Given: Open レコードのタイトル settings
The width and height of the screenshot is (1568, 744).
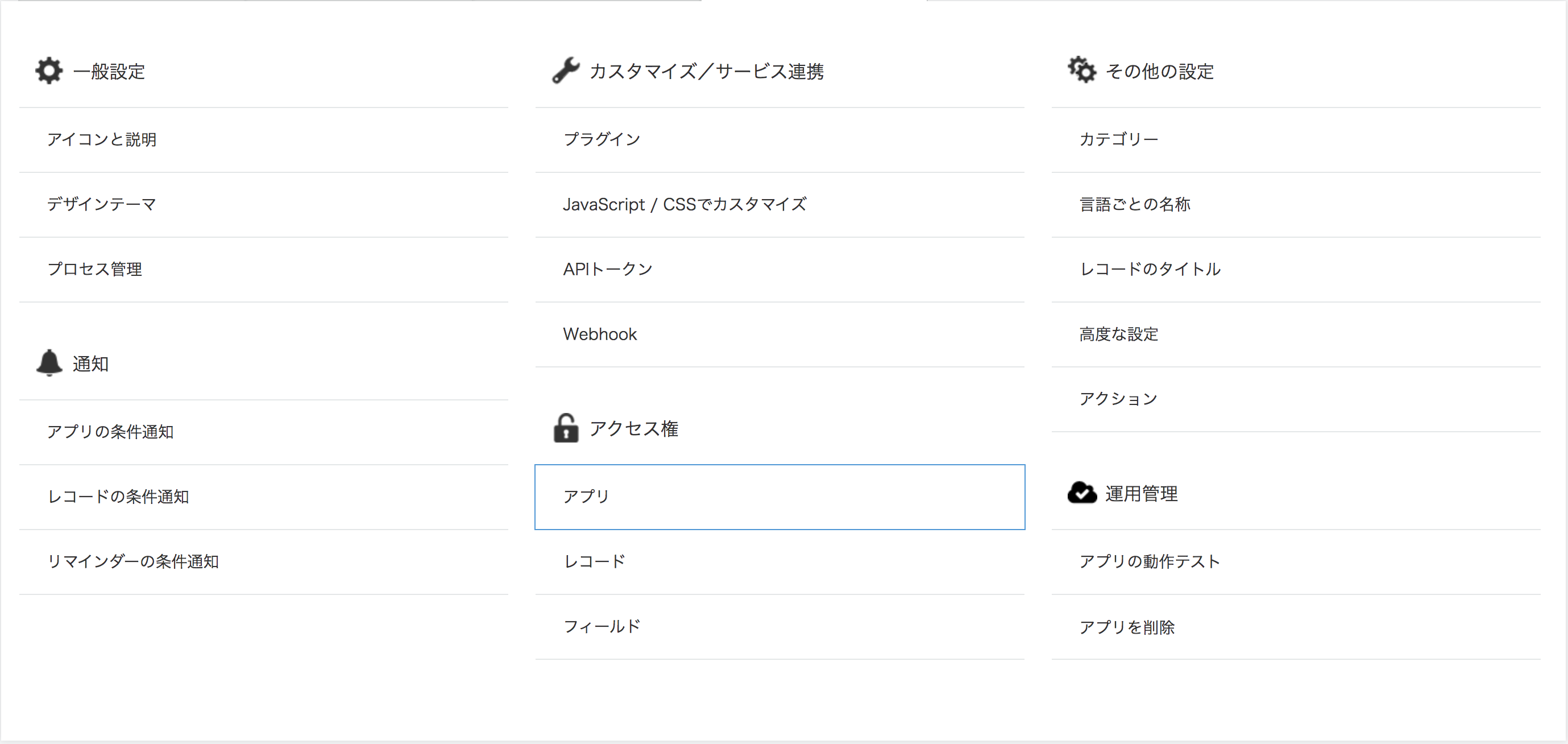Looking at the screenshot, I should 1296,270.
